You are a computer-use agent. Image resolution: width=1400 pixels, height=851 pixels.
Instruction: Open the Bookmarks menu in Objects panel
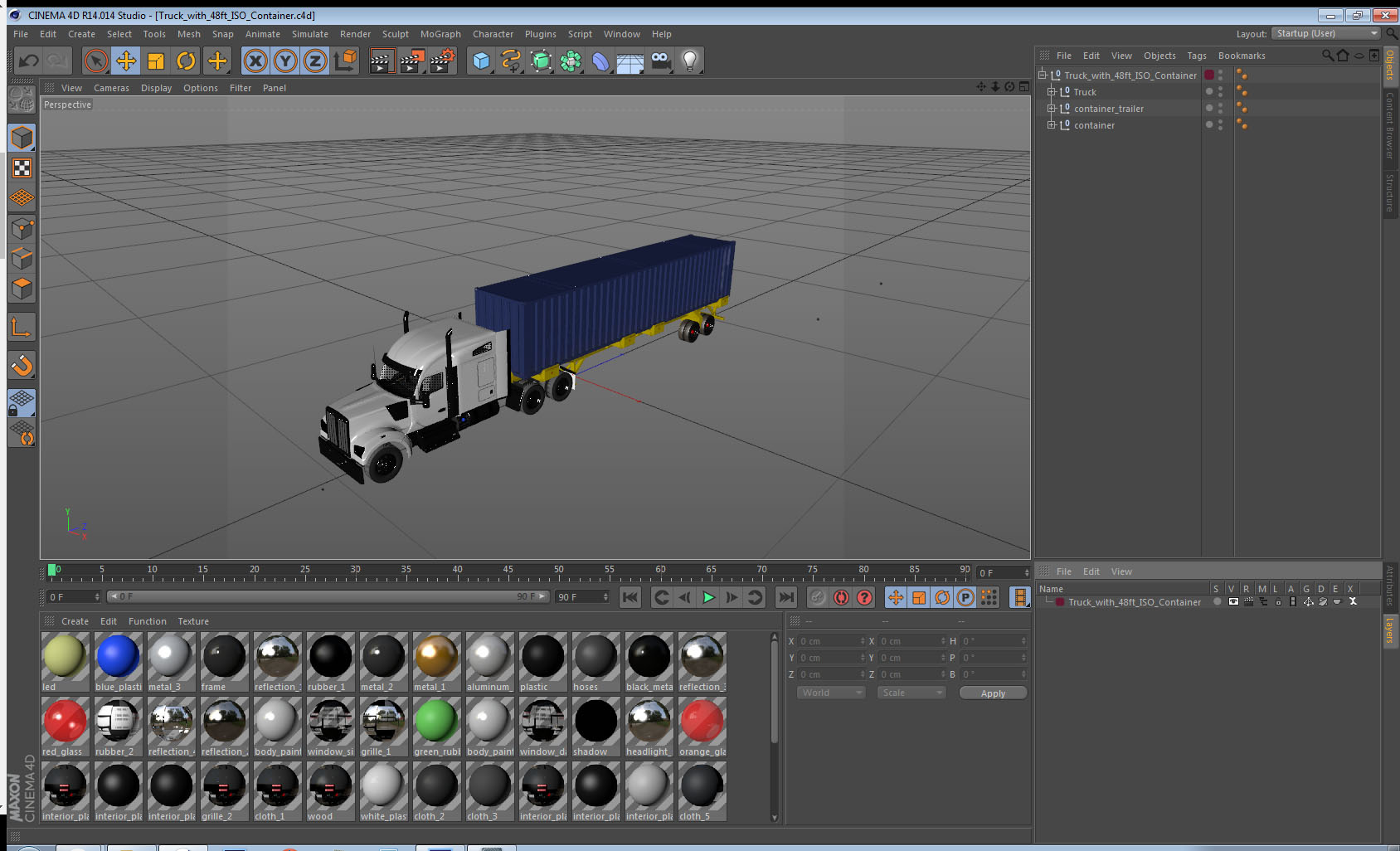[x=1242, y=56]
